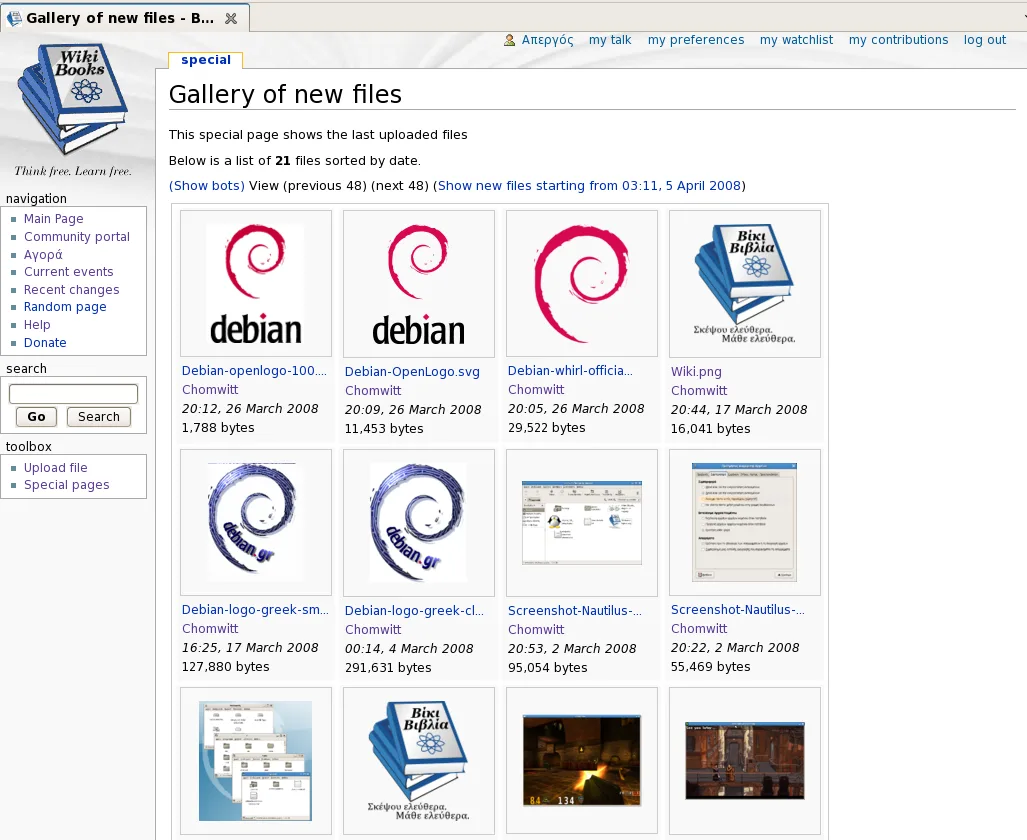Click Chomwitt under Wiki.png
1027x840 pixels.
coord(699,391)
